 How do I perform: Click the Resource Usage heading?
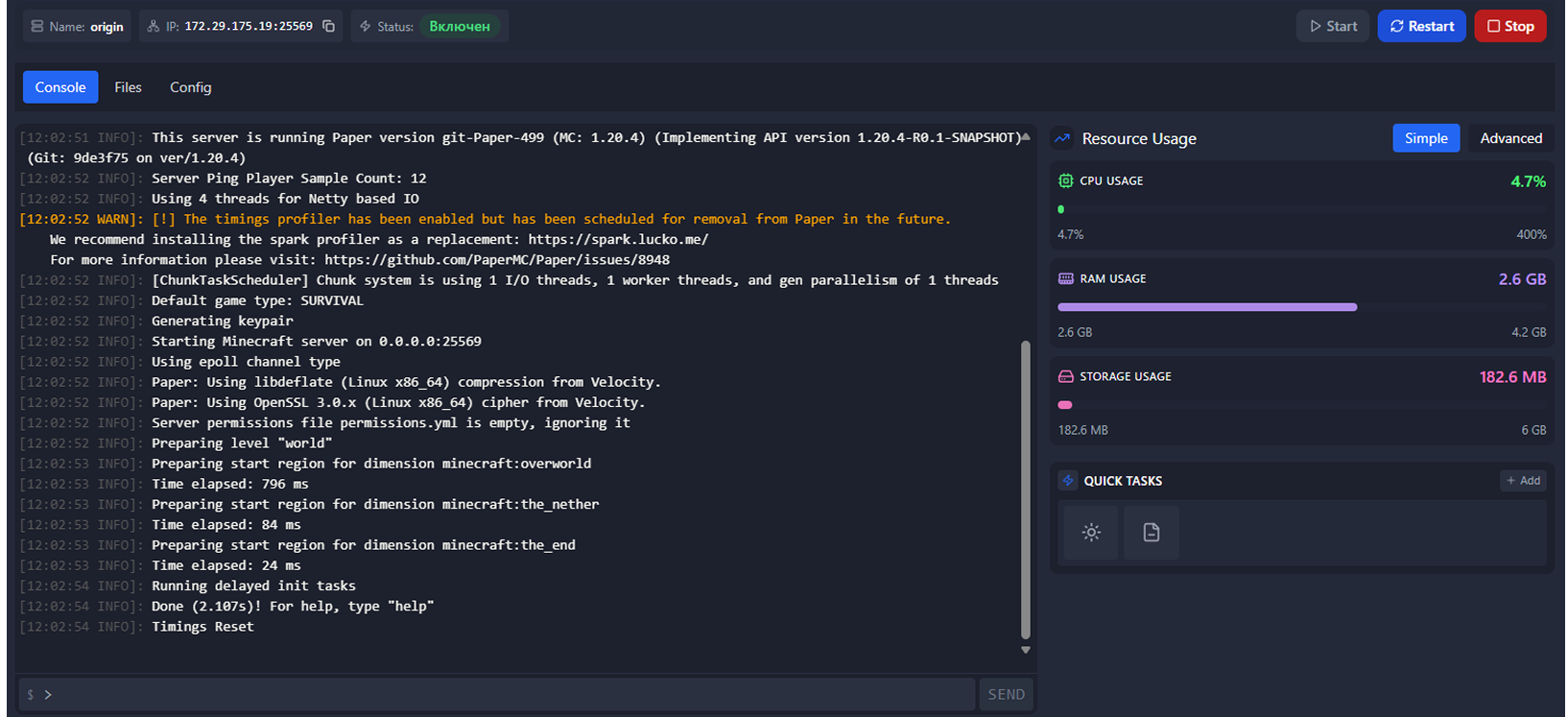tap(1139, 138)
